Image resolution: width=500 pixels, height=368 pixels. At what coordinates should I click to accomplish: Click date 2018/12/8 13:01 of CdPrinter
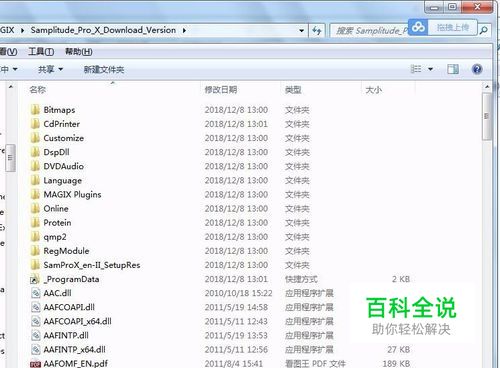[236, 124]
